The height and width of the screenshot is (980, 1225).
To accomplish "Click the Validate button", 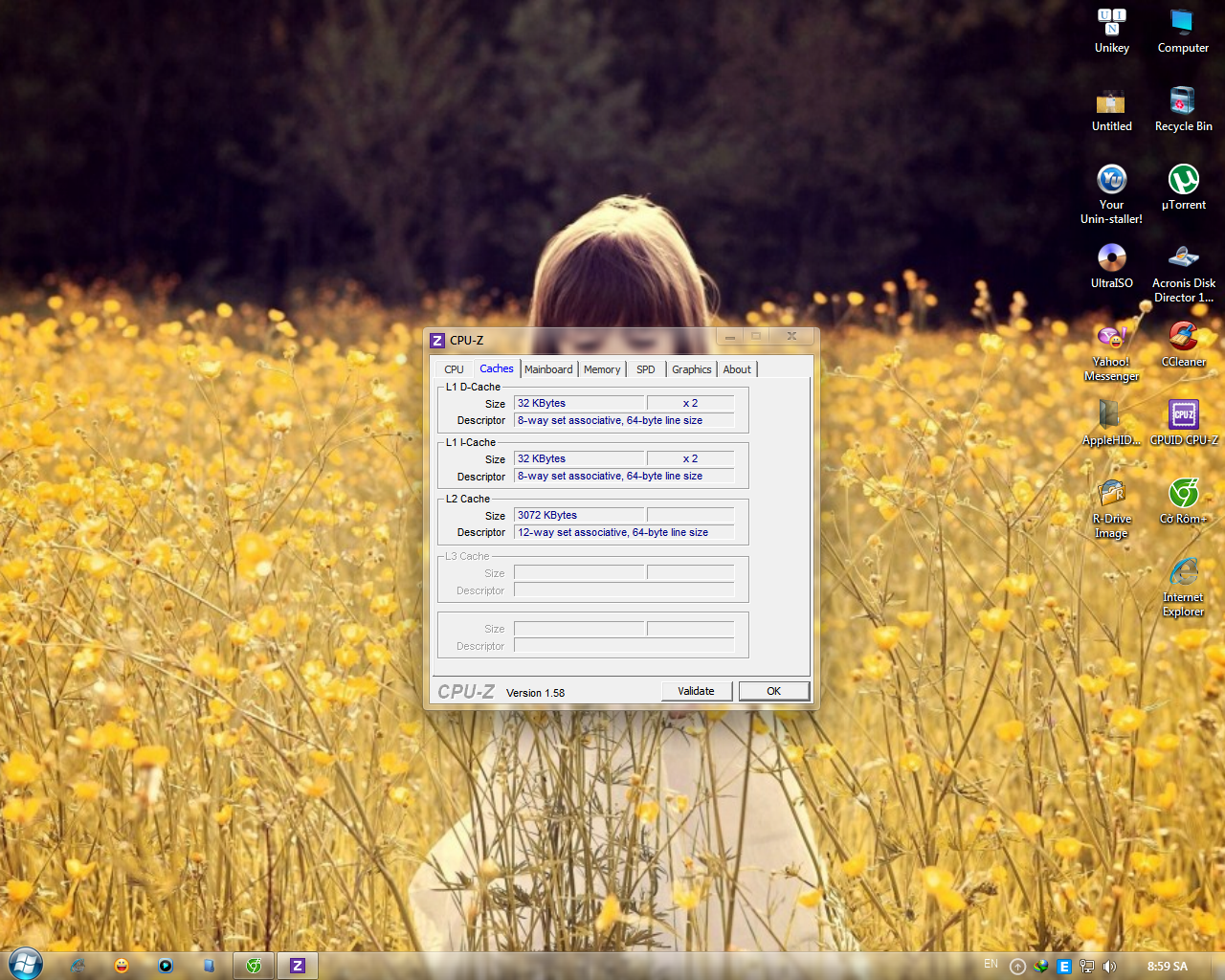I will [696, 691].
